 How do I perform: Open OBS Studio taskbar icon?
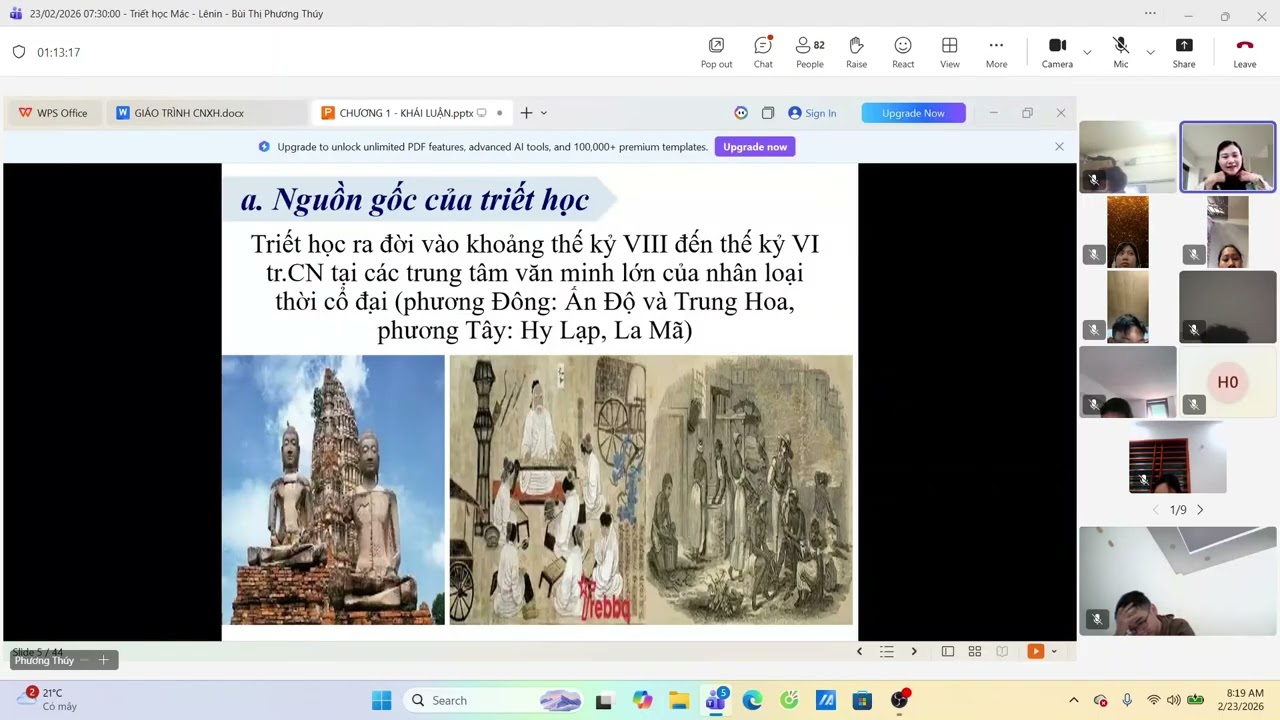point(899,700)
